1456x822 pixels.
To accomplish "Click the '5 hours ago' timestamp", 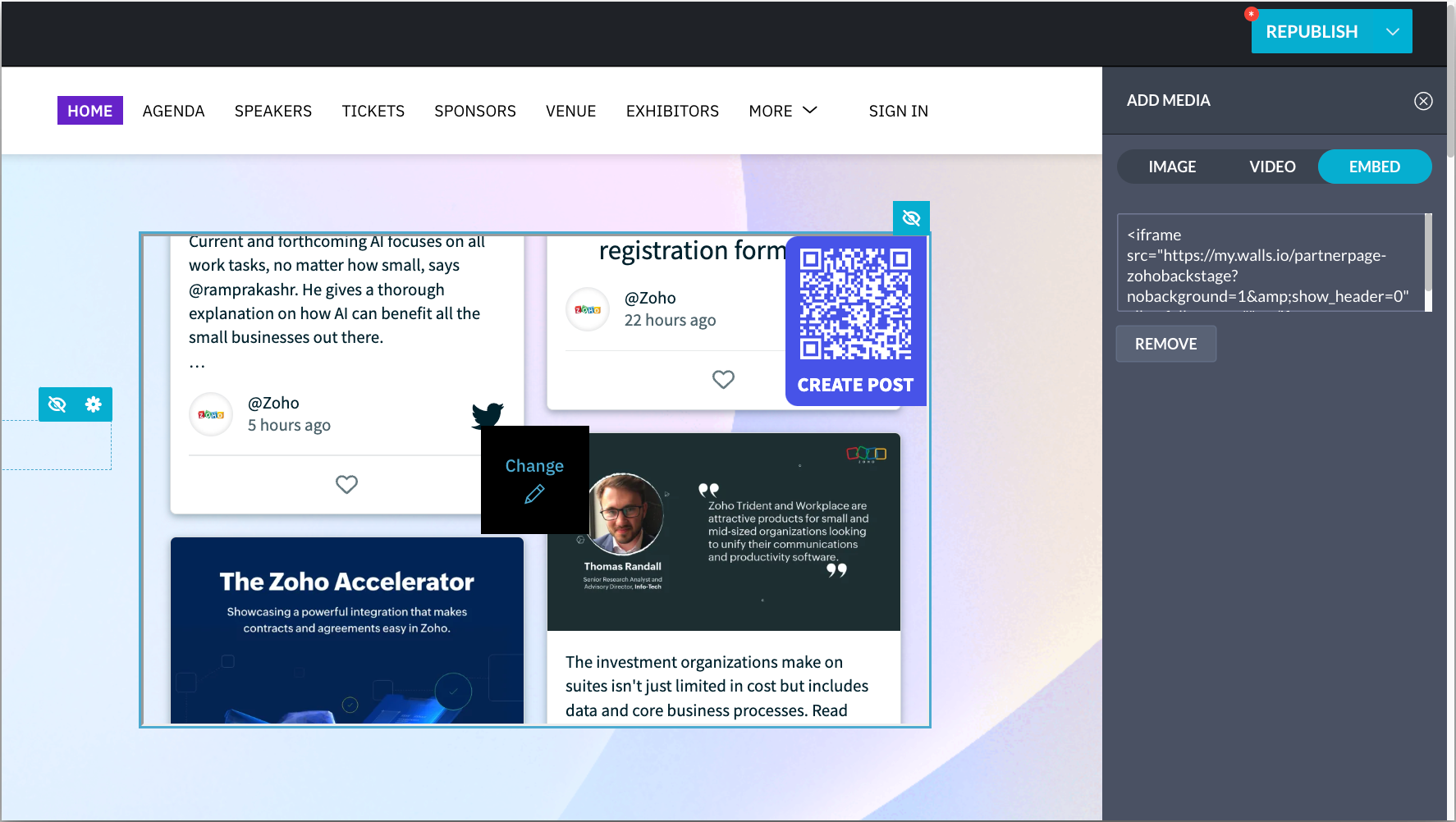I will click(289, 425).
